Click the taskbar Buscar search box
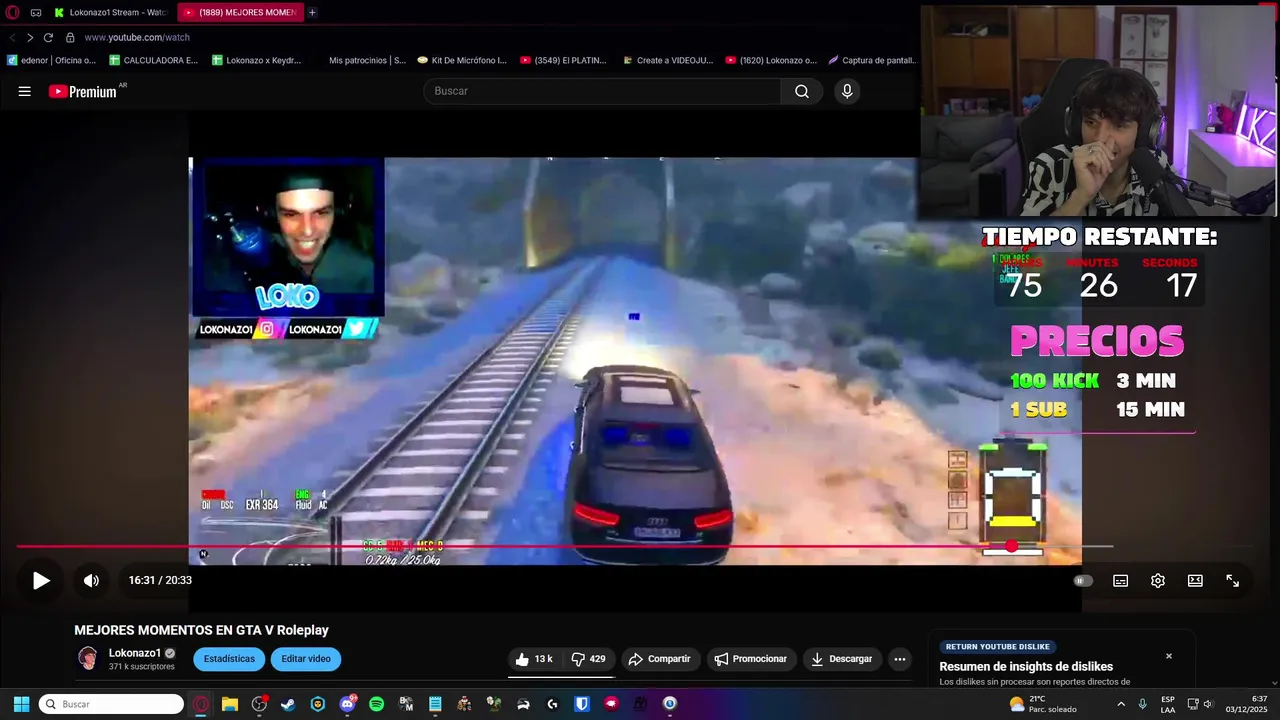This screenshot has height=720, width=1280. [111, 704]
